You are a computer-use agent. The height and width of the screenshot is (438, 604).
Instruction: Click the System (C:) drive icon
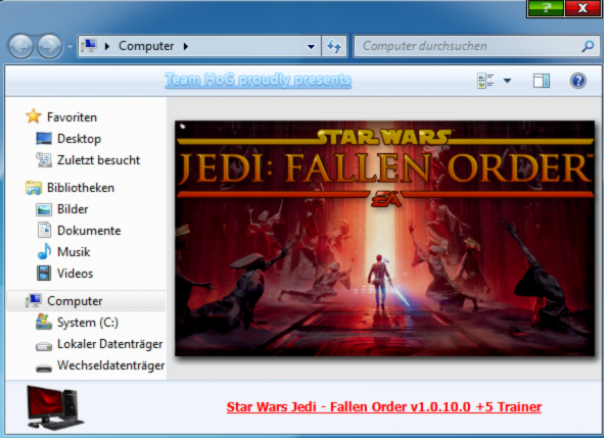(44, 322)
